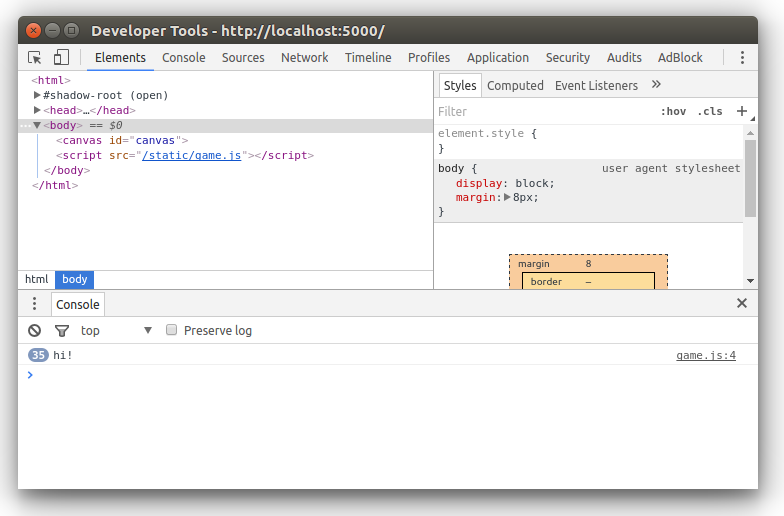Open the console drawer three-dot menu
The height and width of the screenshot is (516, 784).
click(34, 304)
